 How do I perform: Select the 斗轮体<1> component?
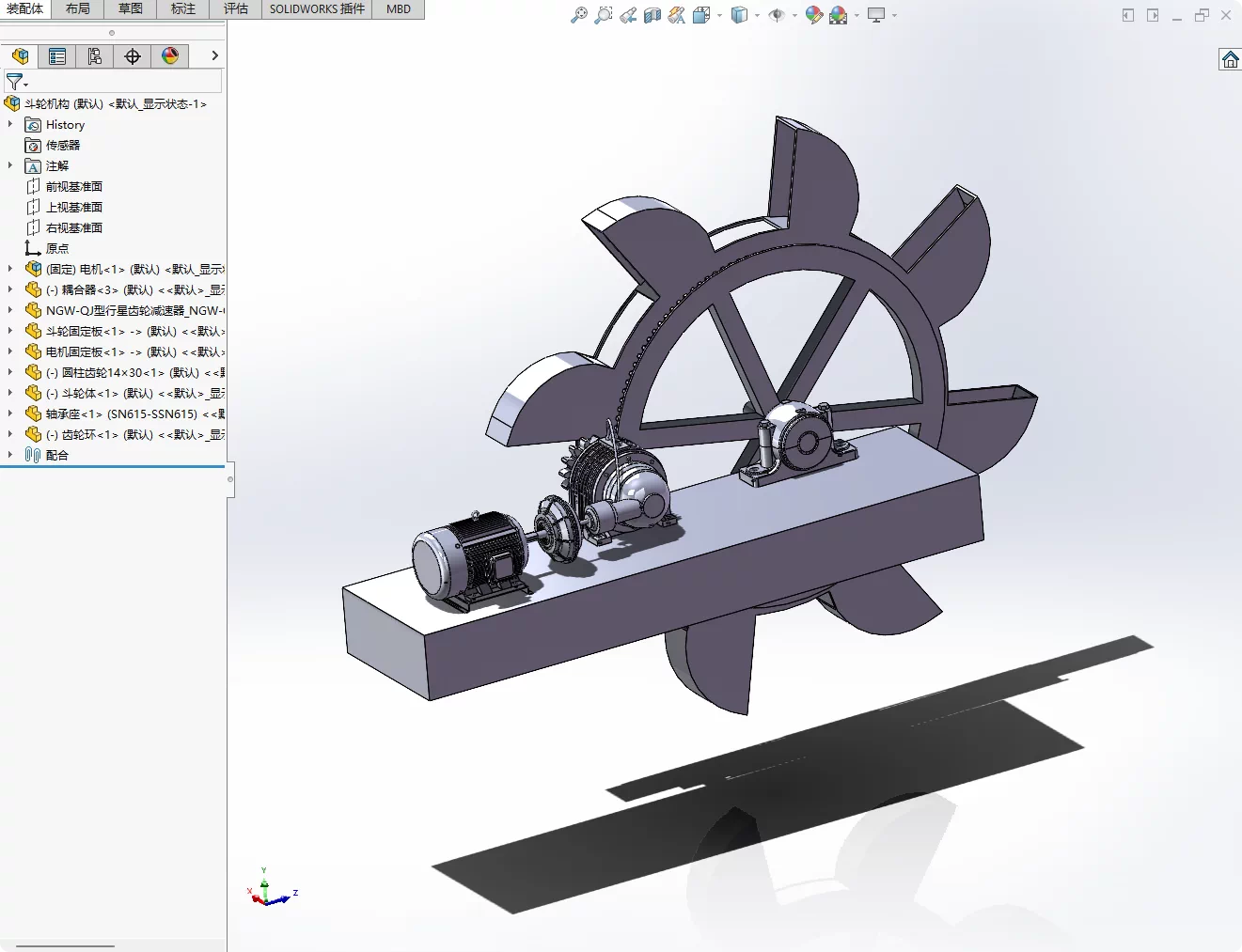(x=125, y=394)
